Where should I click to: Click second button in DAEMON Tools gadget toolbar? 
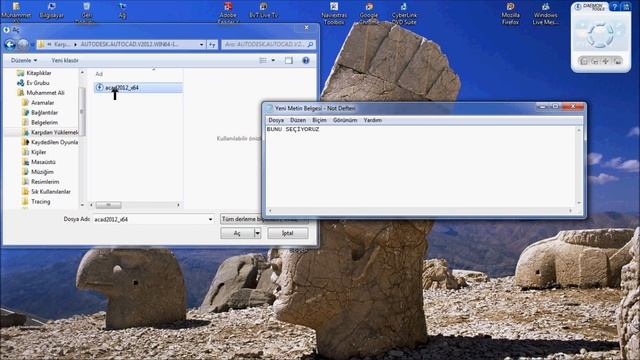click(595, 61)
